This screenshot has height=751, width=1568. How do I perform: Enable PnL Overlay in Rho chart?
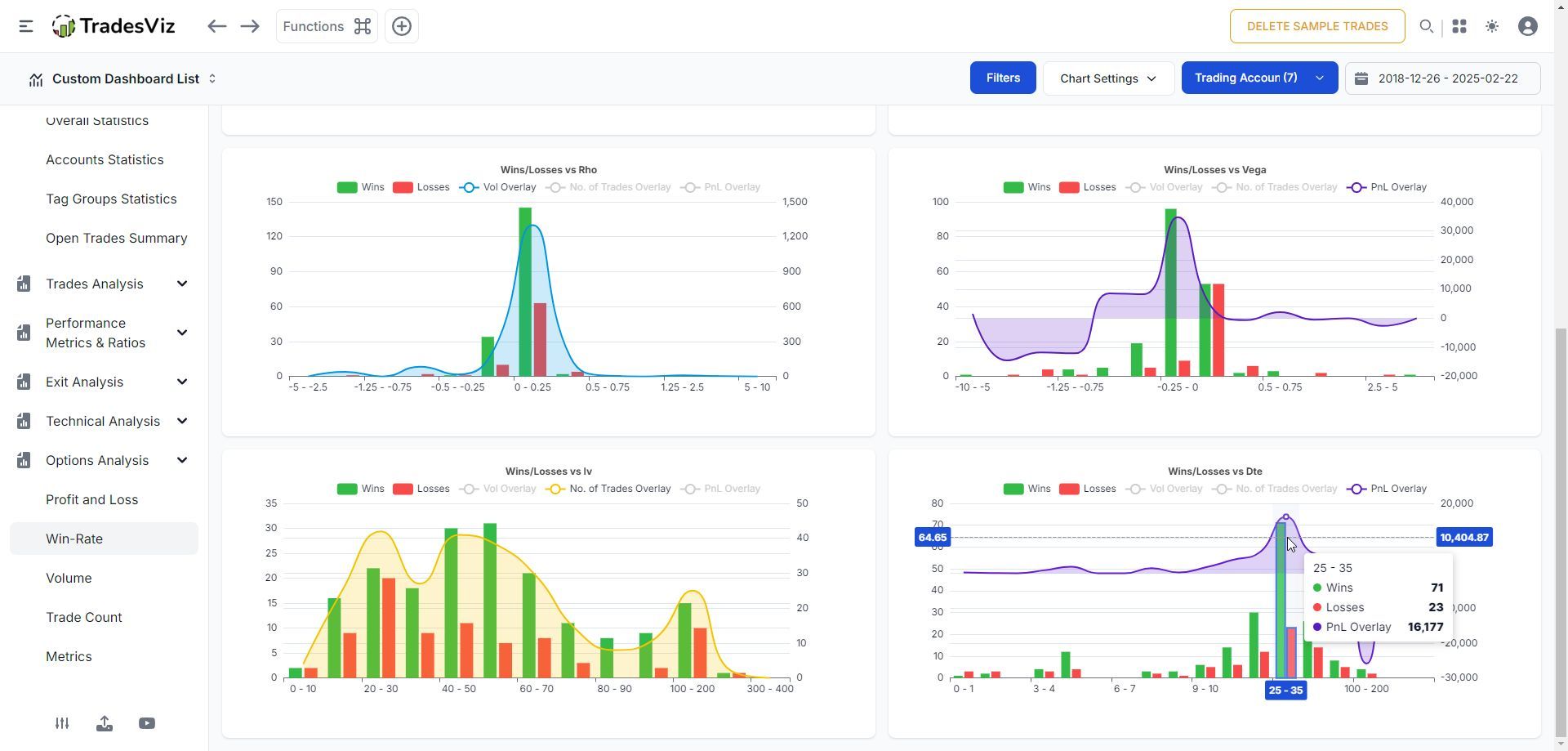(720, 187)
